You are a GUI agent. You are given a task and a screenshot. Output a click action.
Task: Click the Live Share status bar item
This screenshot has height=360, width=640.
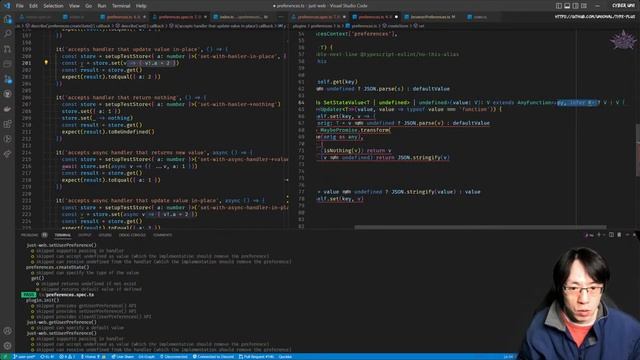coord(123,357)
